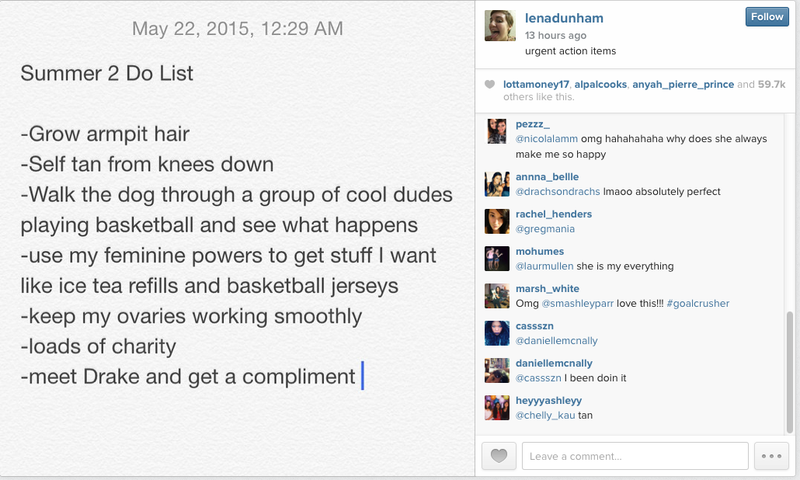Click the comments scrollbar thumb
Screen dimensions: 800x480
pos(790,372)
